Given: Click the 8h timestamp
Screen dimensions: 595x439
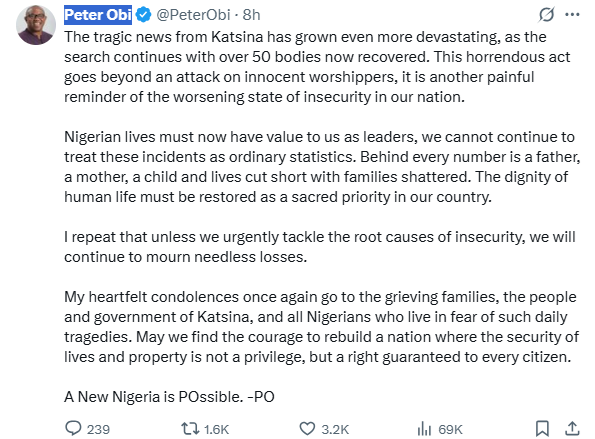Looking at the screenshot, I should (251, 15).
